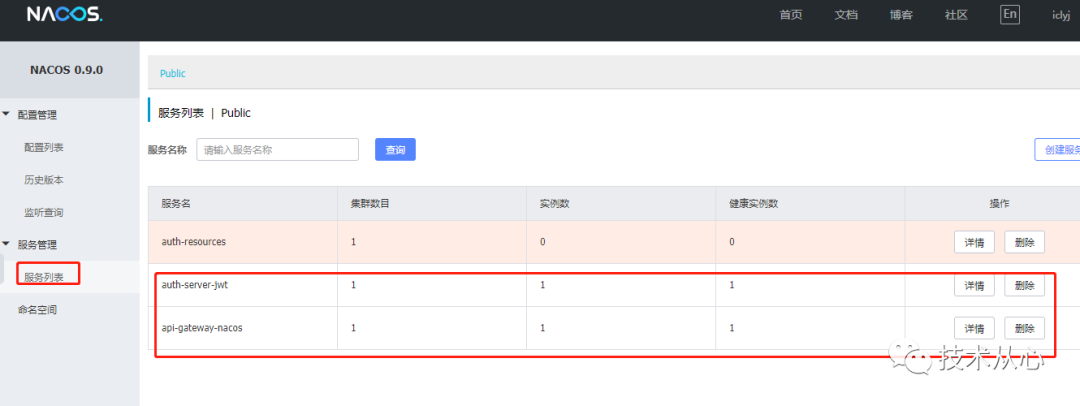The height and width of the screenshot is (406, 1080).
Task: Select the Public namespace tab
Action: click(173, 73)
